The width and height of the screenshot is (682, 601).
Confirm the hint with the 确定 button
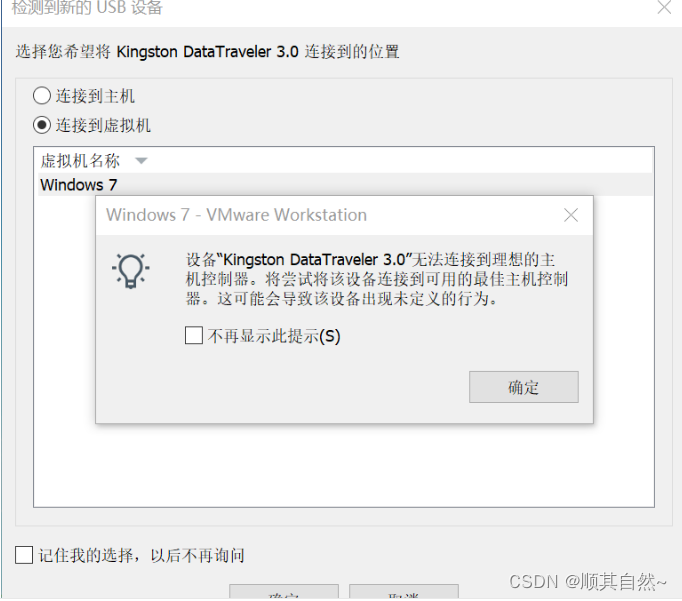click(x=524, y=387)
